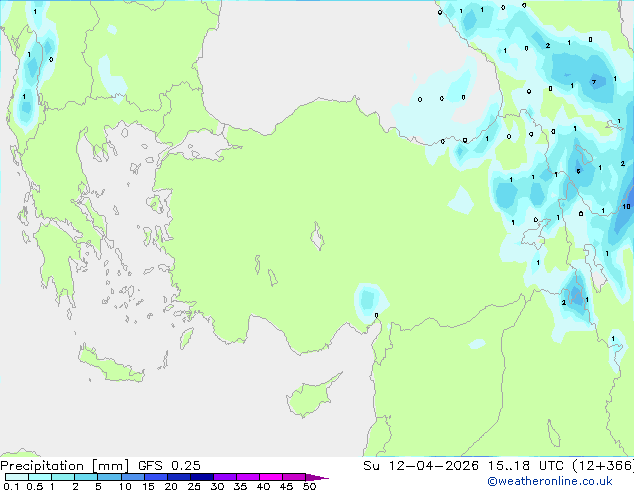This screenshot has height=490, width=634.
Task: Select the 25–30 mm dark blue legend segment
Action: point(203,477)
